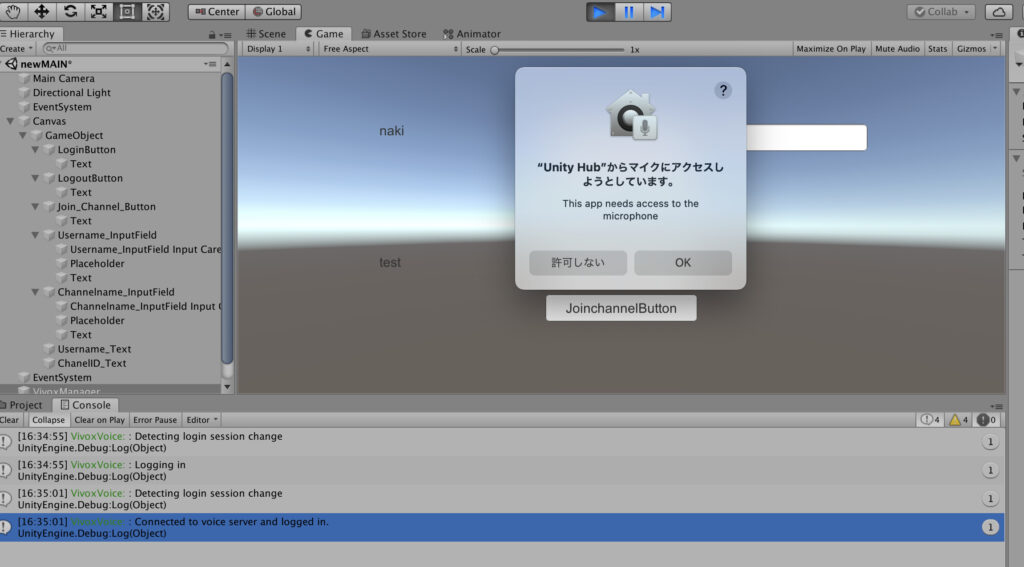Toggle Clear on Play in Console

[x=99, y=420]
